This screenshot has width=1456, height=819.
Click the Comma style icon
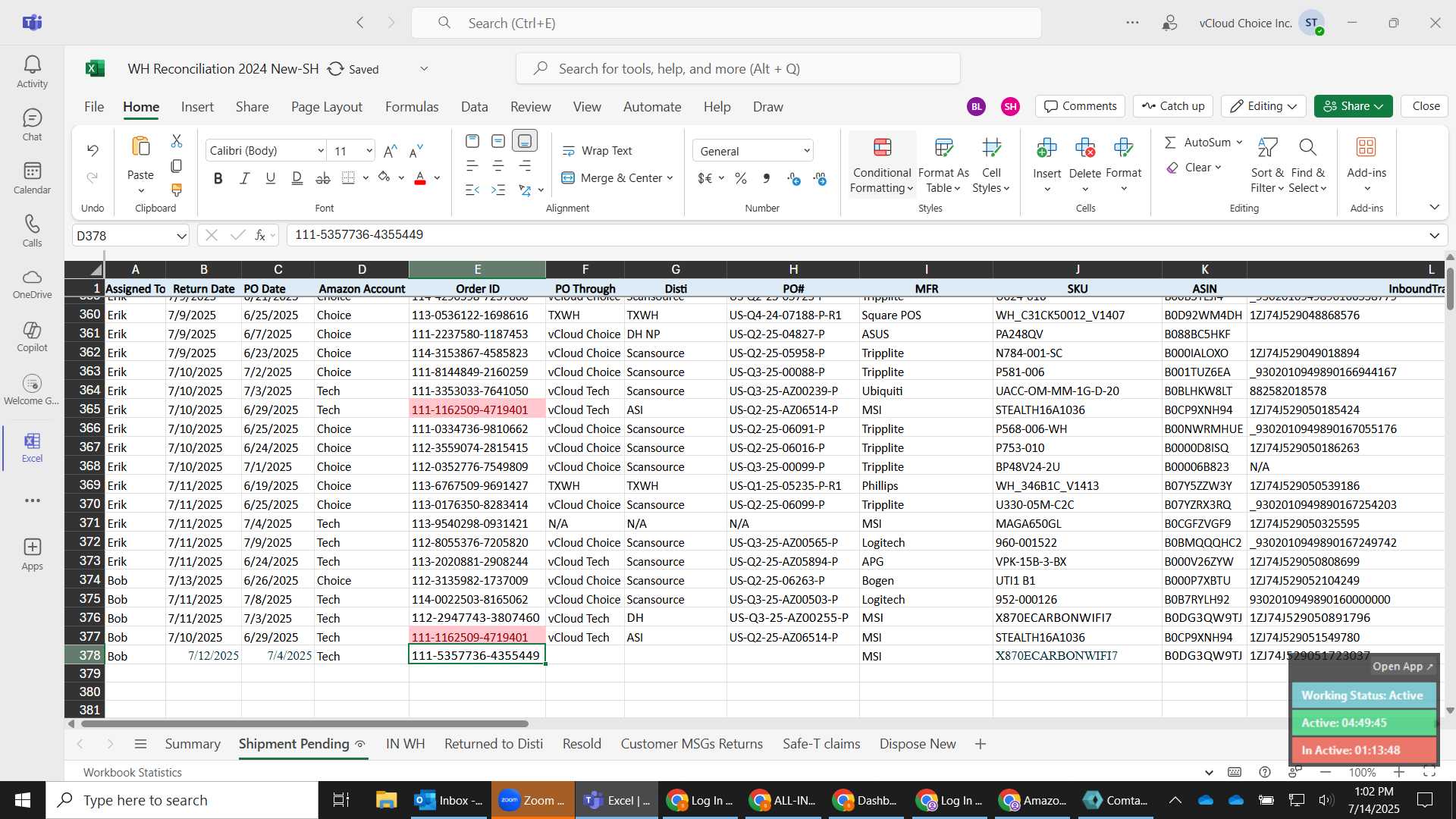tap(767, 178)
